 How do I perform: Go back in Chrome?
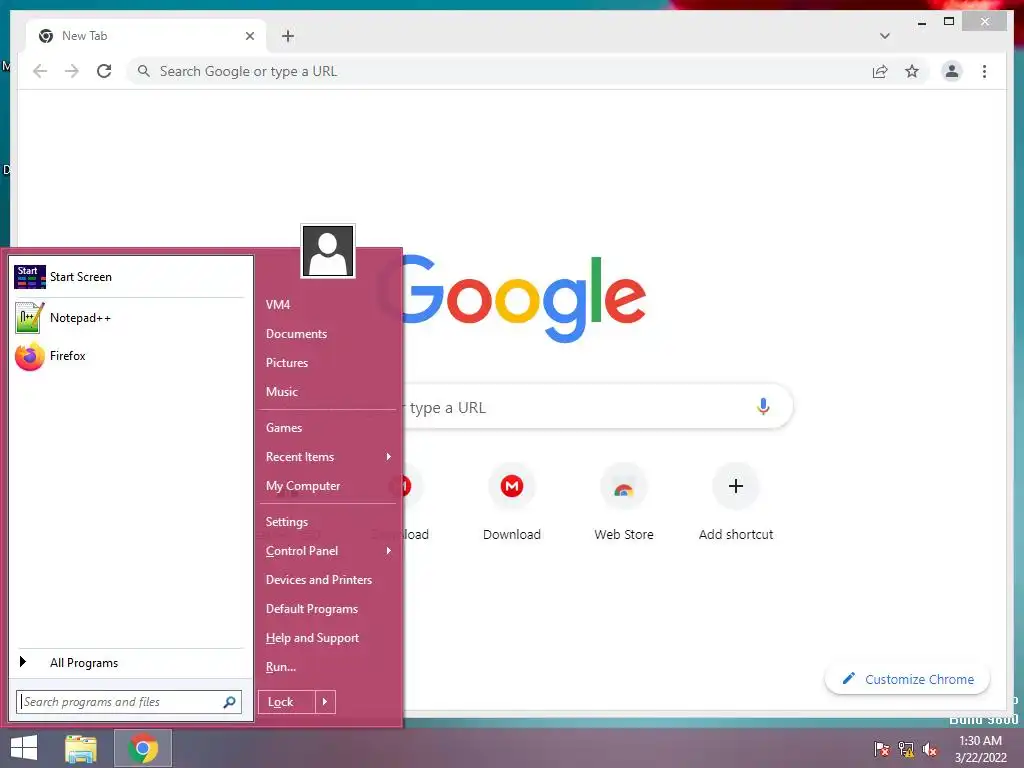click(40, 71)
